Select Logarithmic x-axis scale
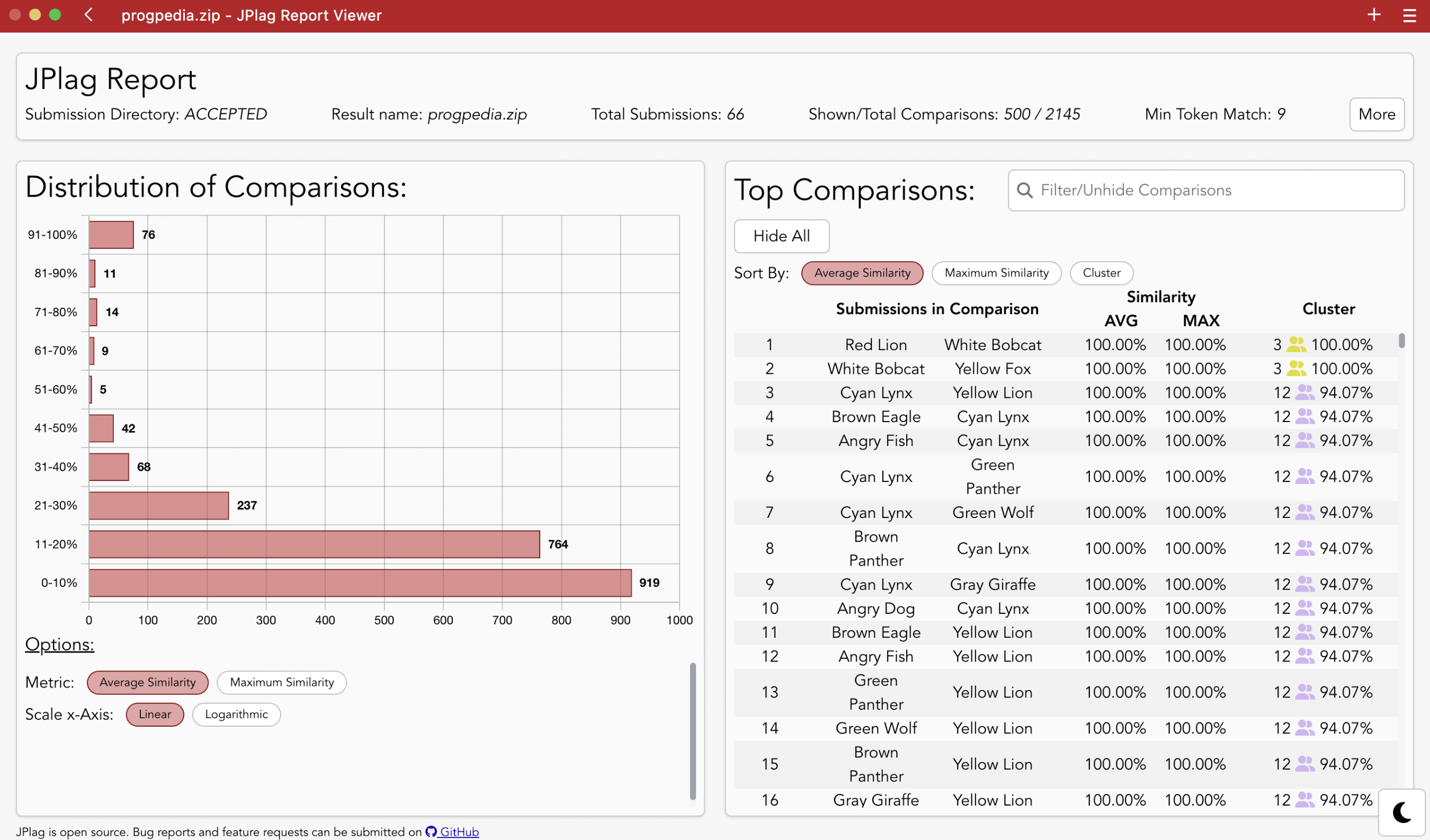The height and width of the screenshot is (840, 1430). tap(237, 714)
